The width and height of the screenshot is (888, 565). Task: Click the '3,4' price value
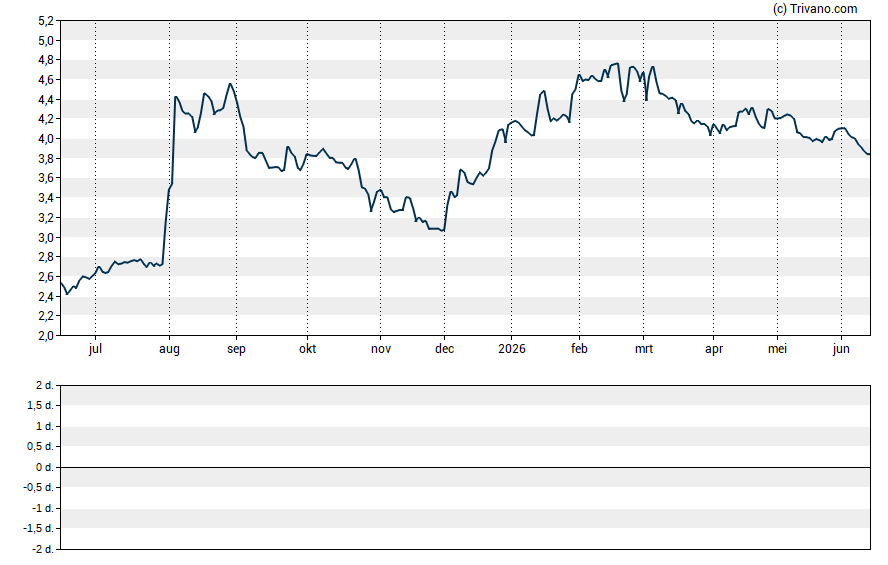46,198
